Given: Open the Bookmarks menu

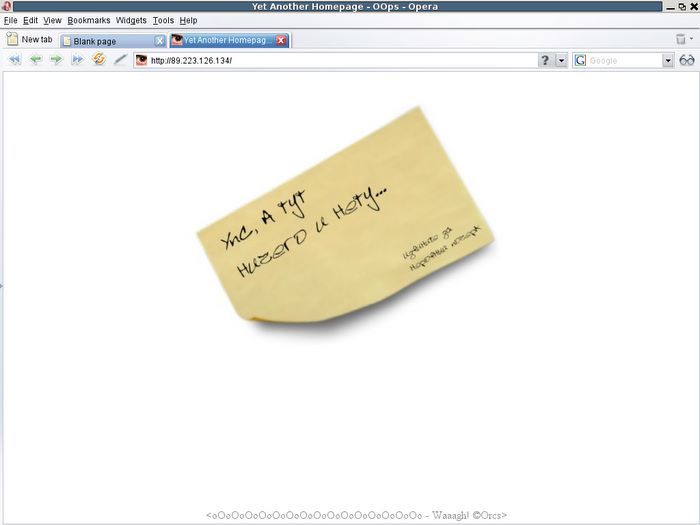Looking at the screenshot, I should pos(89,20).
